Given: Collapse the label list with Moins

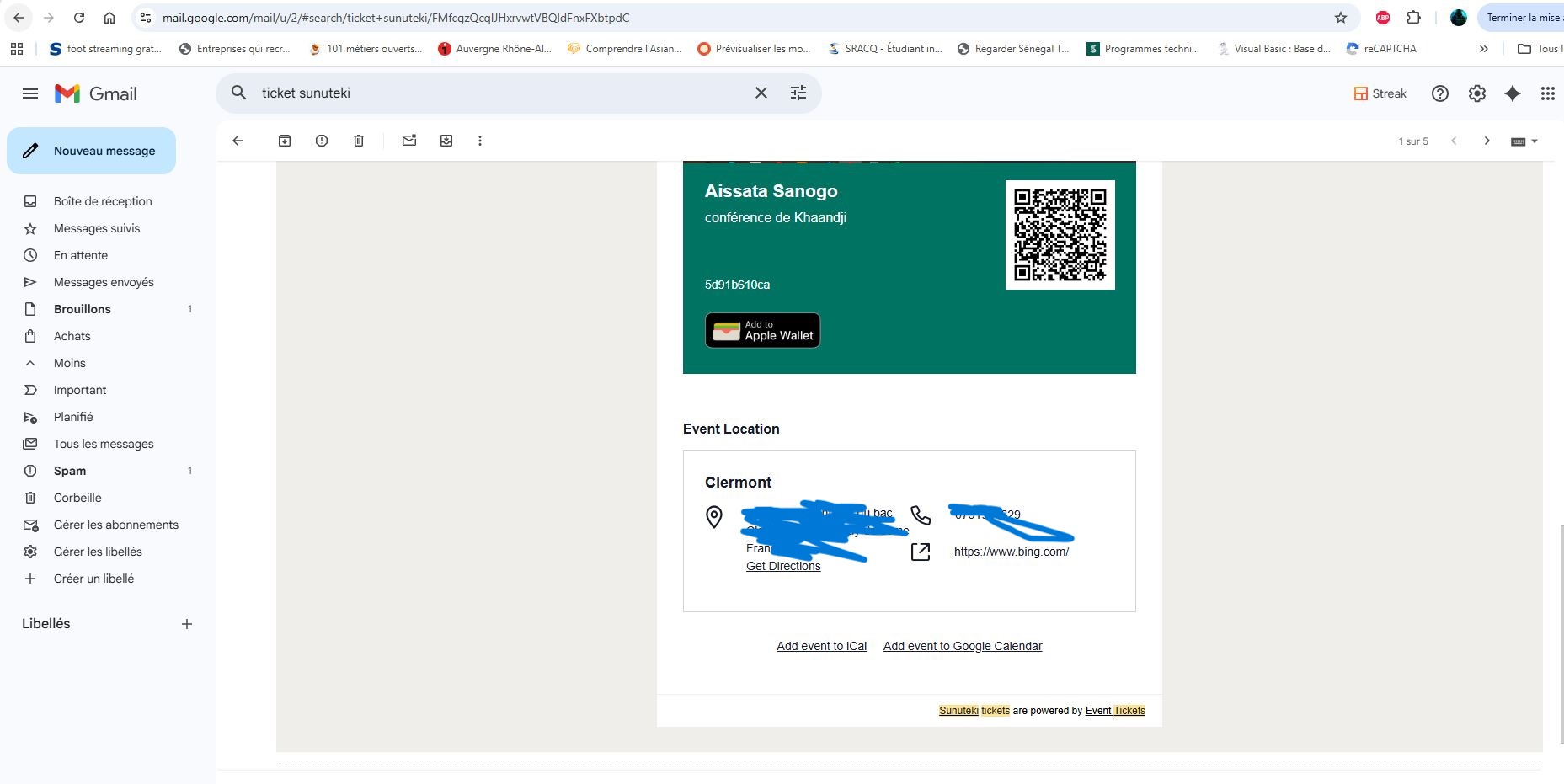Looking at the screenshot, I should pyautogui.click(x=69, y=363).
